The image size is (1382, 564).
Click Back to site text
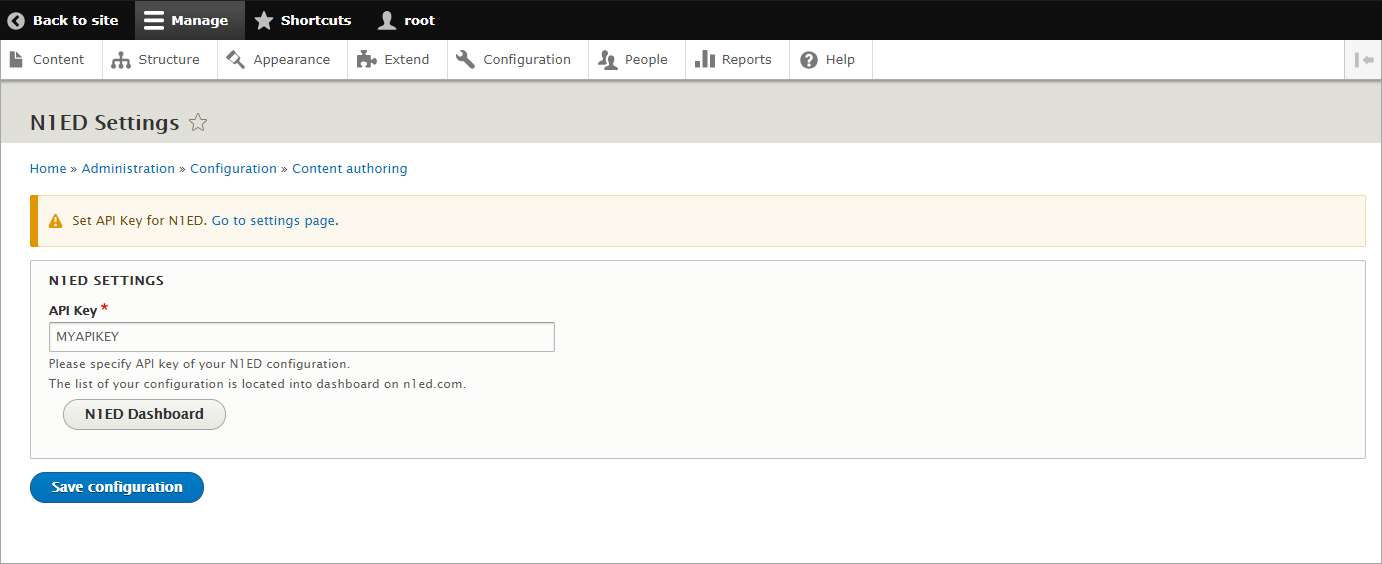click(x=75, y=20)
